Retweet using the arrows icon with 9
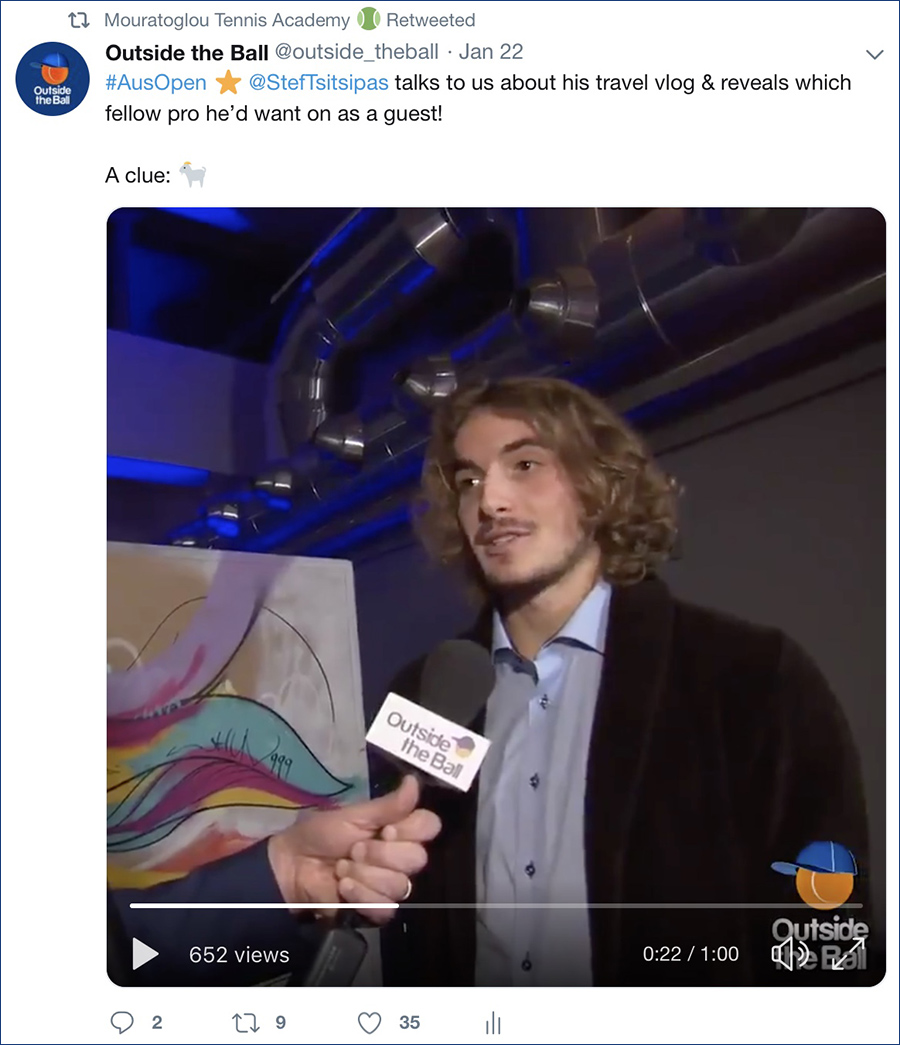Image resolution: width=900 pixels, height=1045 pixels. pyautogui.click(x=245, y=1022)
